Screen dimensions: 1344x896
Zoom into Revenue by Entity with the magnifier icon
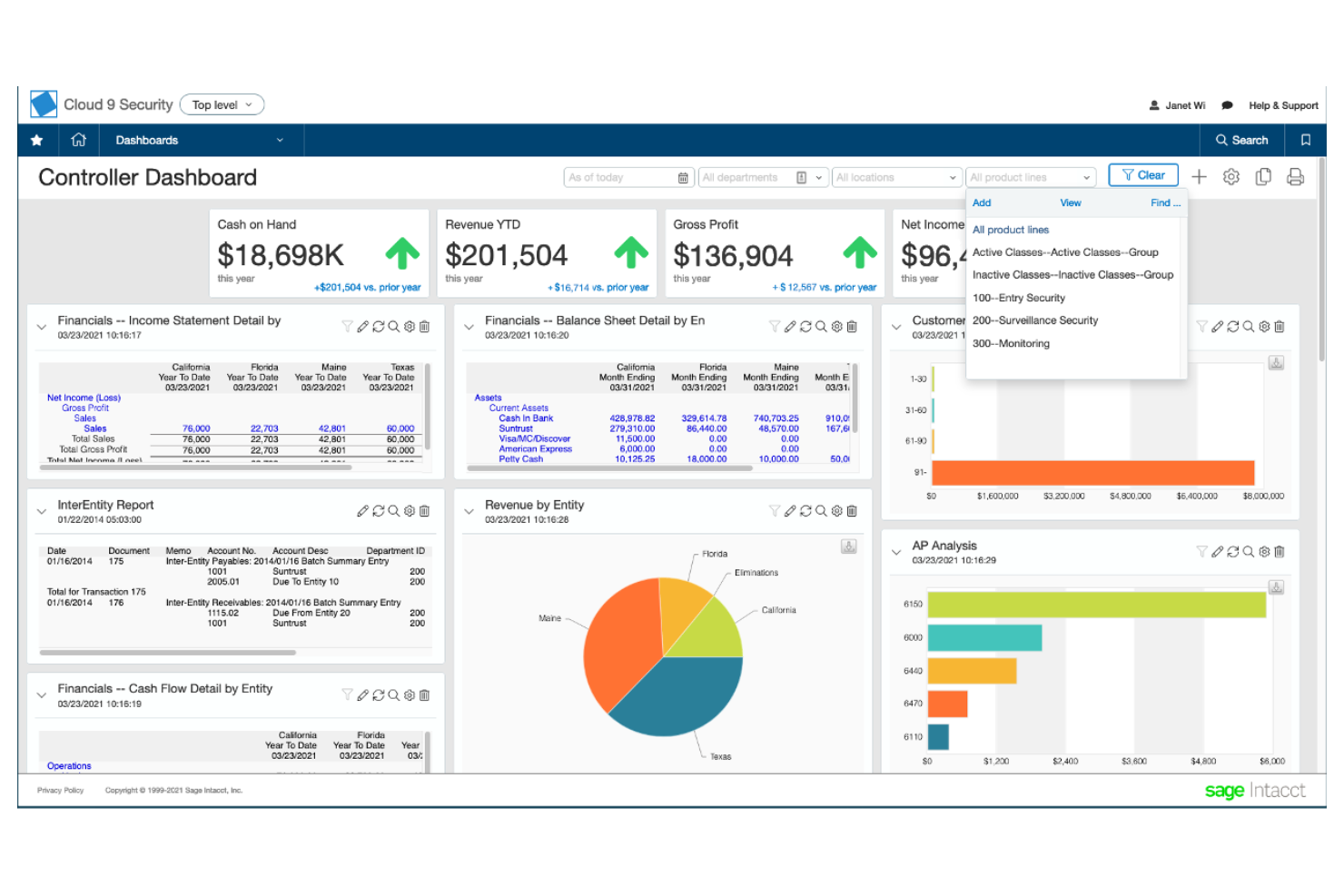coord(821,510)
